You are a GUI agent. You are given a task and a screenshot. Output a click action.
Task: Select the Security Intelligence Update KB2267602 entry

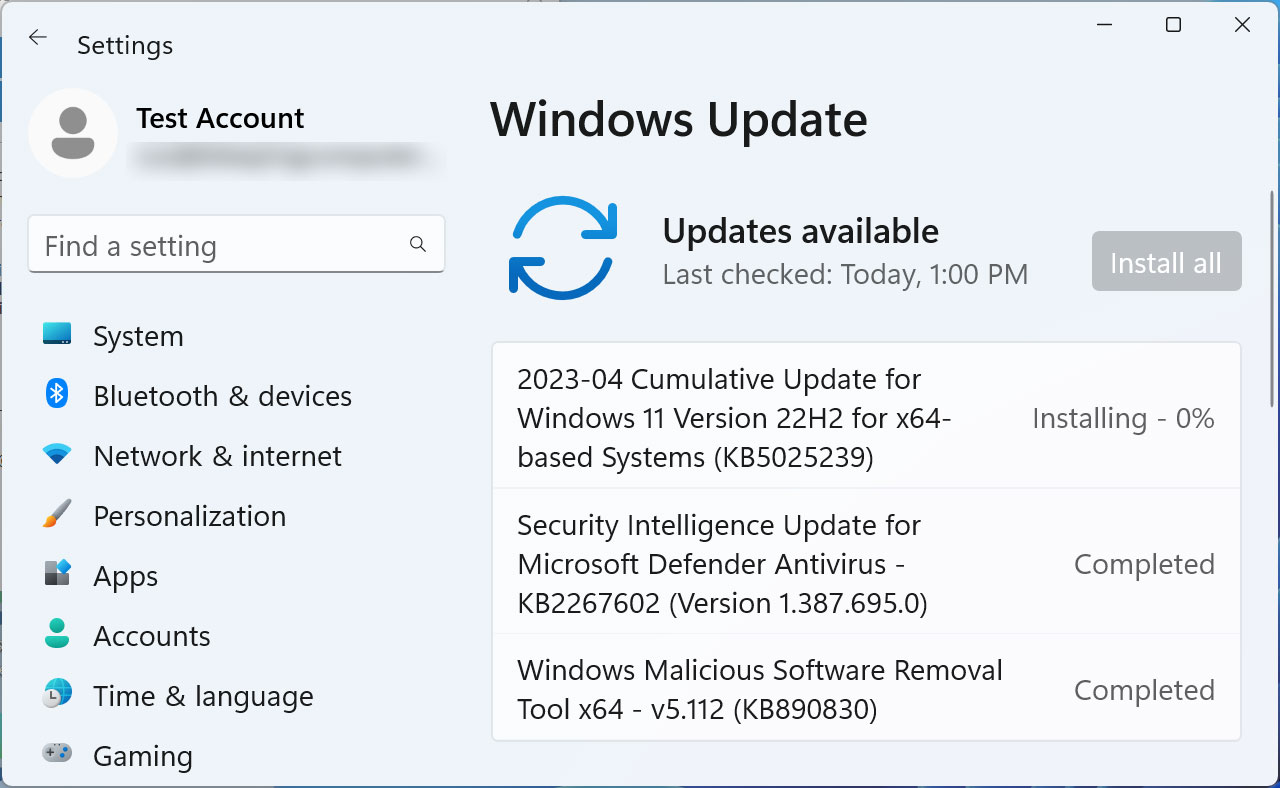(x=866, y=562)
